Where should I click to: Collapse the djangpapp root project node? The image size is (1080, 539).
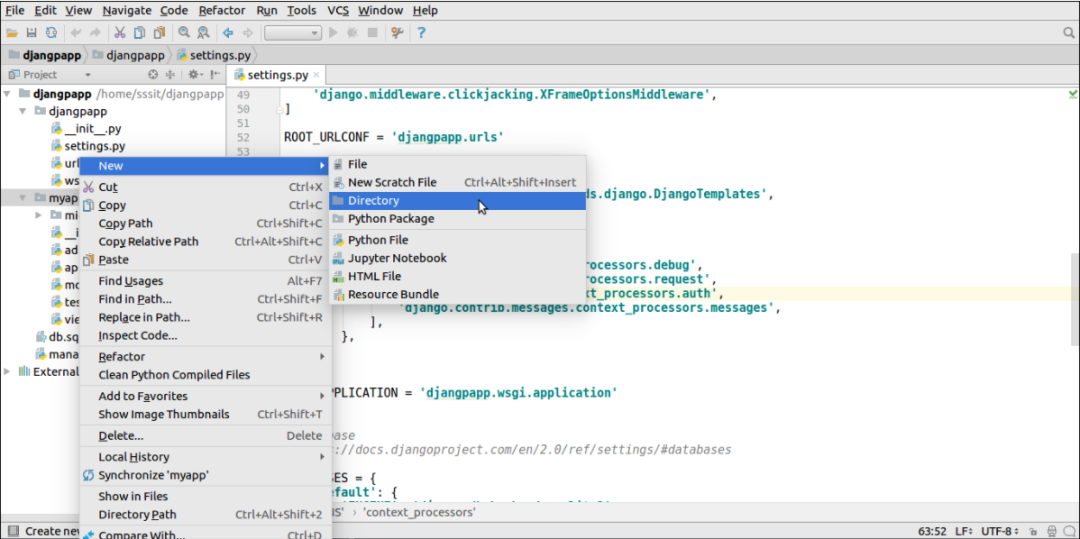point(7,94)
